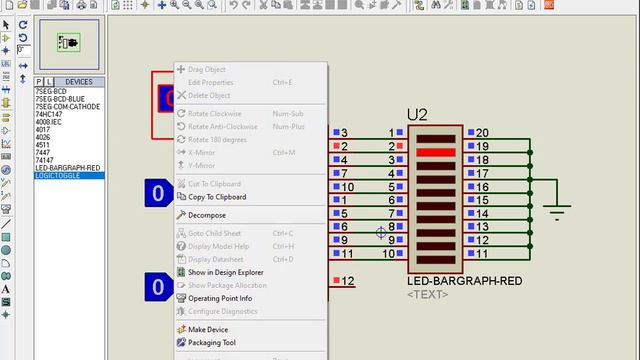The height and width of the screenshot is (360, 640).
Task: Select the 2D box drawing tool
Action: click(x=6, y=237)
